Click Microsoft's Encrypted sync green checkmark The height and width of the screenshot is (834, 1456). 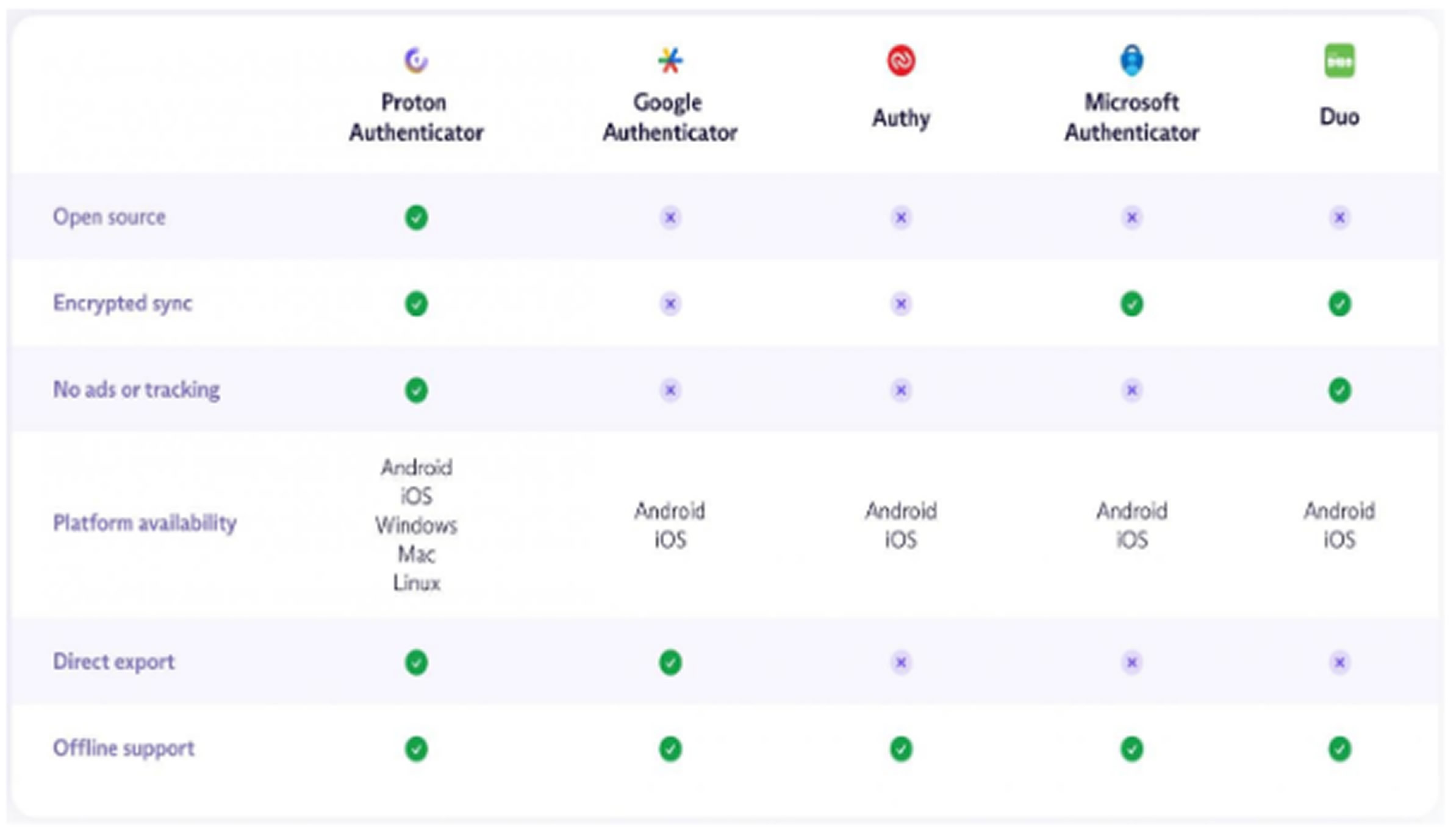coord(1131,304)
